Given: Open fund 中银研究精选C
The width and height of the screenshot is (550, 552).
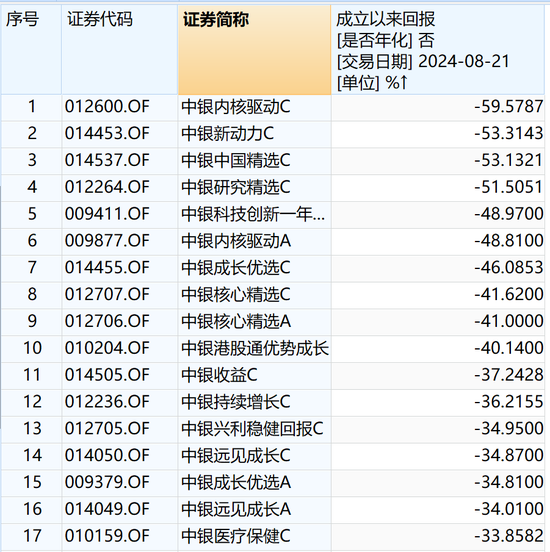Looking at the screenshot, I should coord(236,187).
